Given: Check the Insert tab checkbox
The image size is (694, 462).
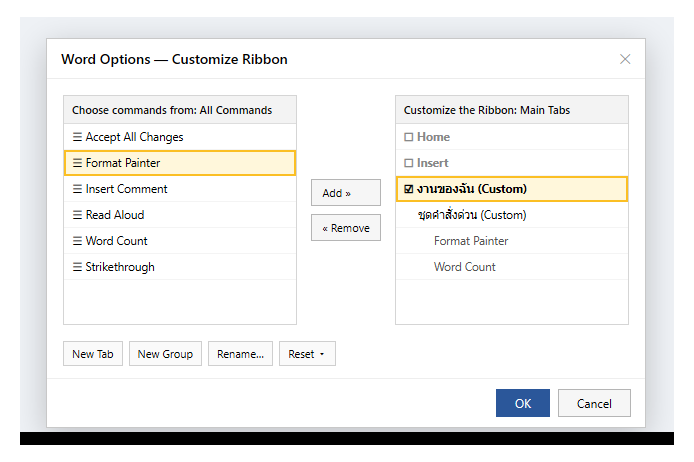Looking at the screenshot, I should (409, 163).
